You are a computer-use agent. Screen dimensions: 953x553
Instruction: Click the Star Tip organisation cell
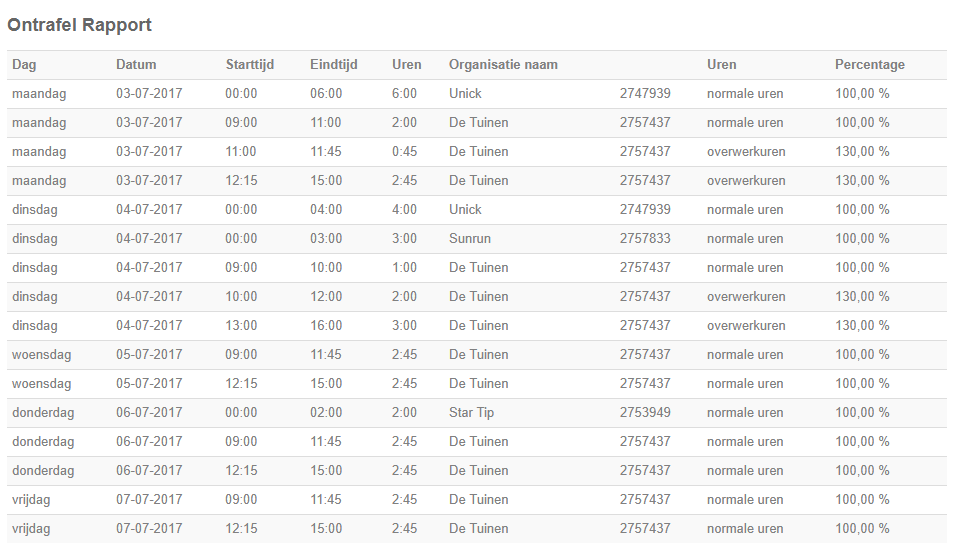coord(472,413)
